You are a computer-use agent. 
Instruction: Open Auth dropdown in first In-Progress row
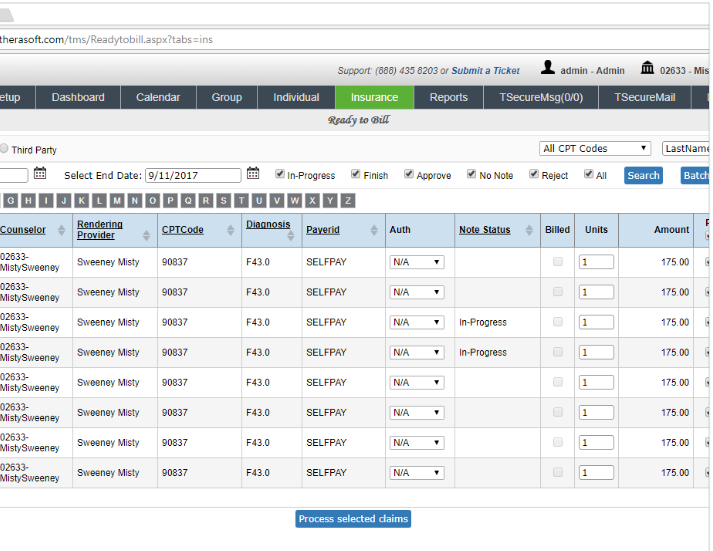(417, 322)
